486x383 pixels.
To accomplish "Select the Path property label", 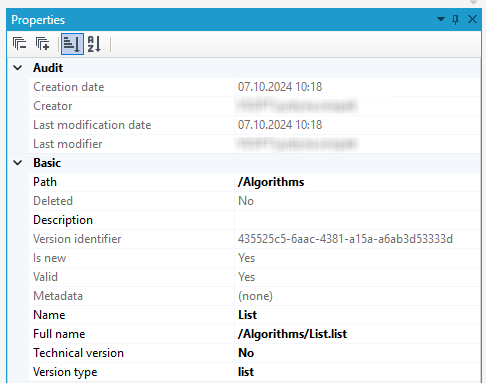I will (45, 182).
